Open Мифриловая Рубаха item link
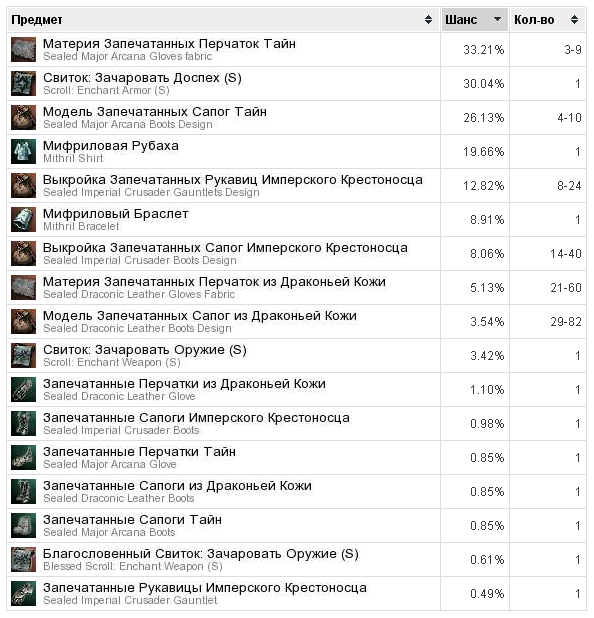Screen dimensions: 594x618 (111, 145)
